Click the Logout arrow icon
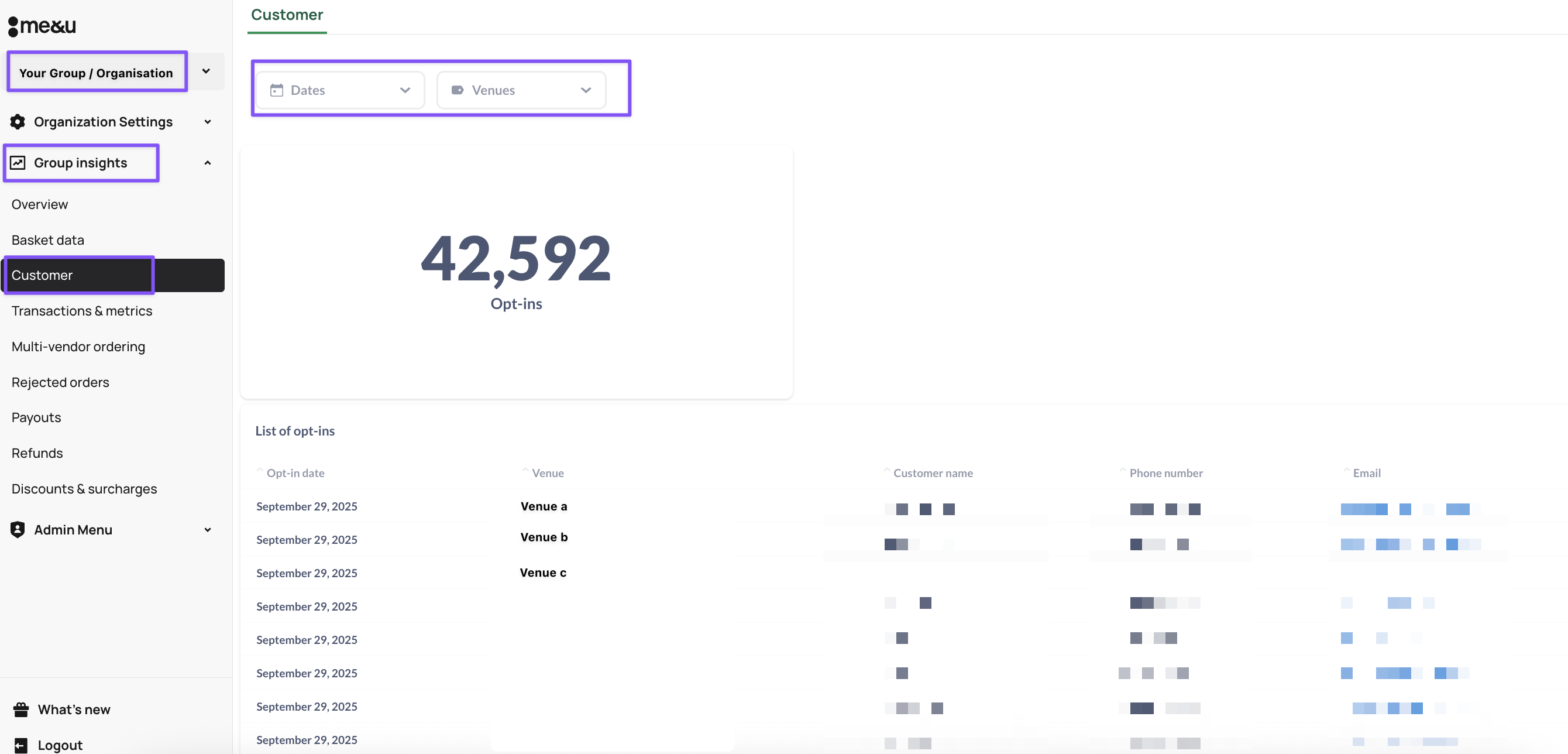 coord(20,745)
